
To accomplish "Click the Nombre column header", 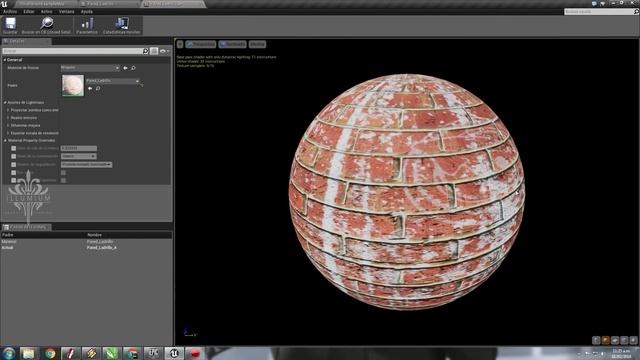I will 94,235.
